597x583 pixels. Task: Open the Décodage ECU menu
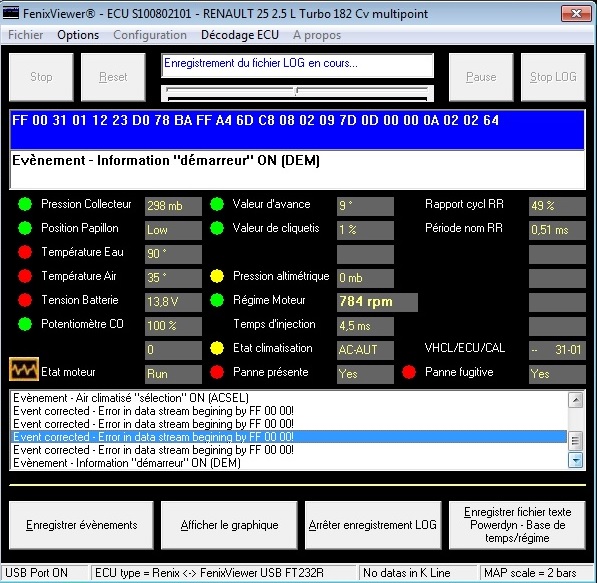(x=240, y=35)
